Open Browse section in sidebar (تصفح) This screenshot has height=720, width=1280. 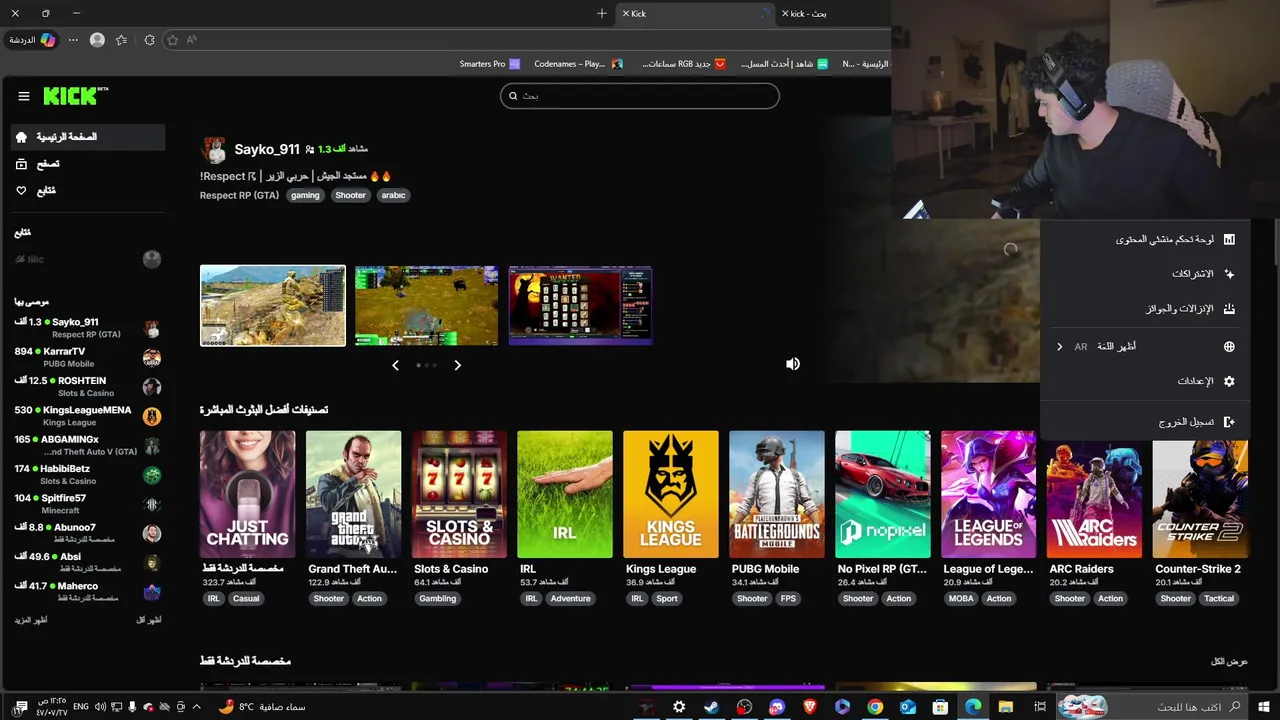88,164
